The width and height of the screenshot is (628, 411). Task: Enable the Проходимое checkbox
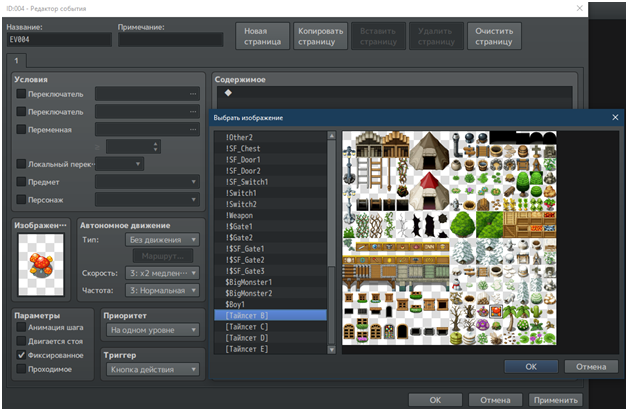coord(21,369)
